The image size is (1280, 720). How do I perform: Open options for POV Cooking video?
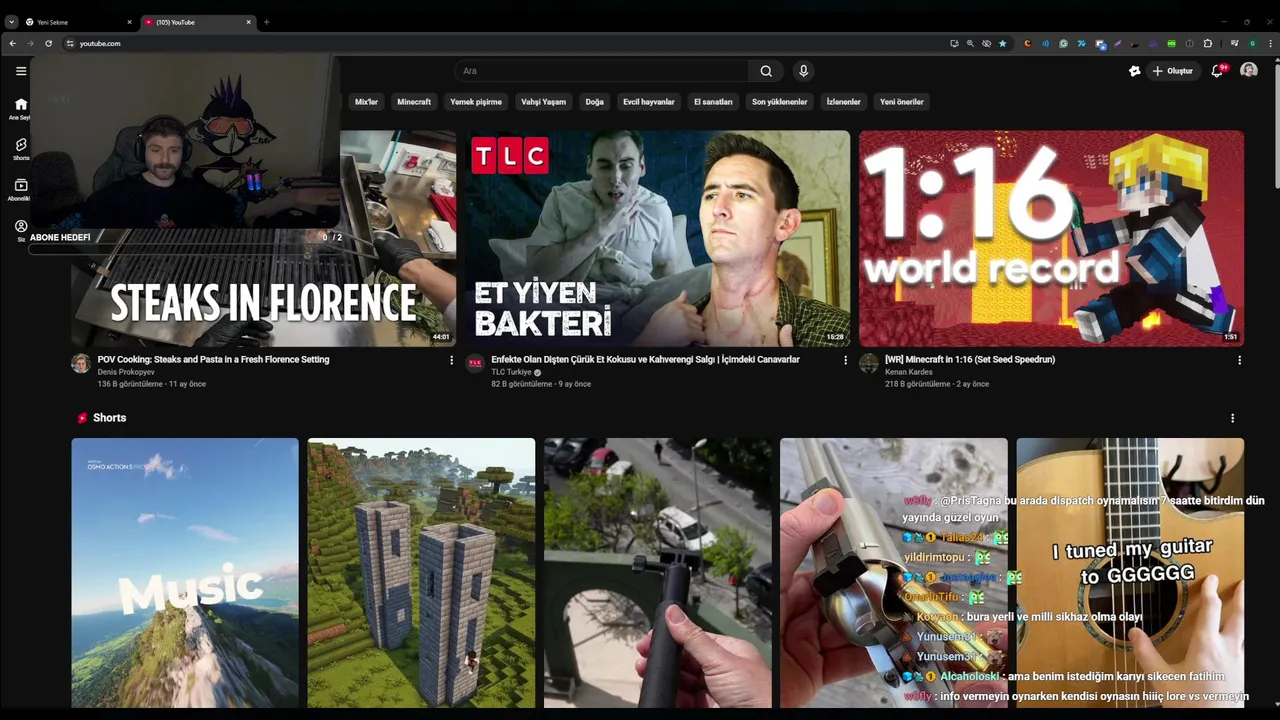tap(451, 360)
